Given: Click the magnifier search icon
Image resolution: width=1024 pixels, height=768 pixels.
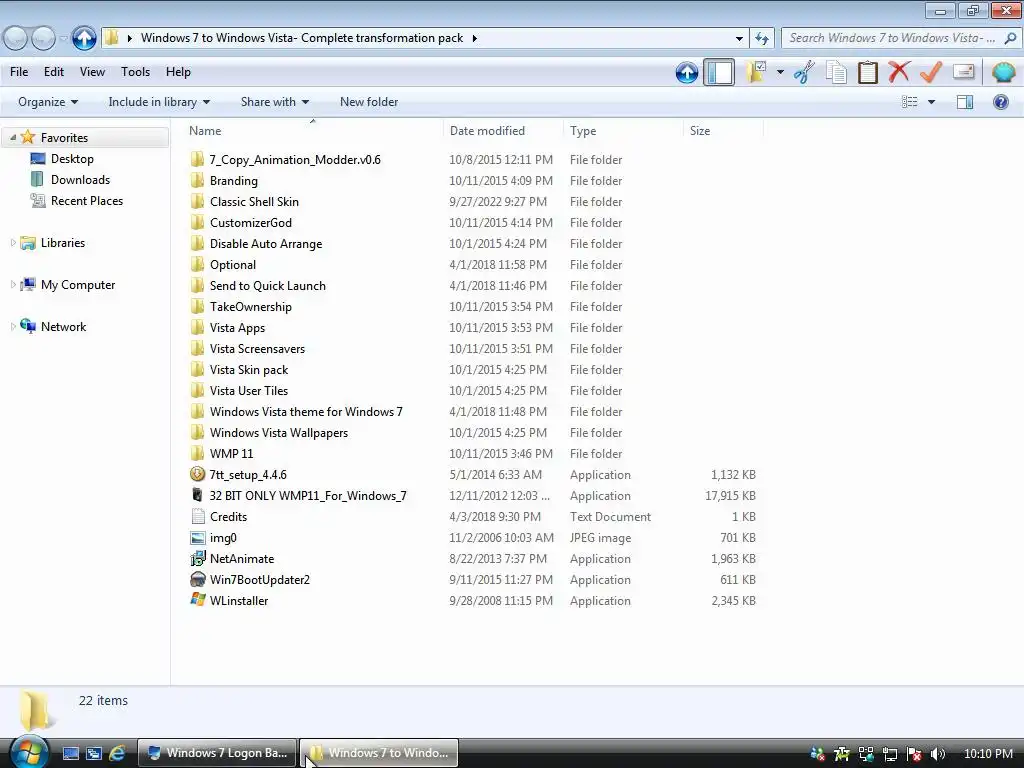Looking at the screenshot, I should click(x=1010, y=38).
